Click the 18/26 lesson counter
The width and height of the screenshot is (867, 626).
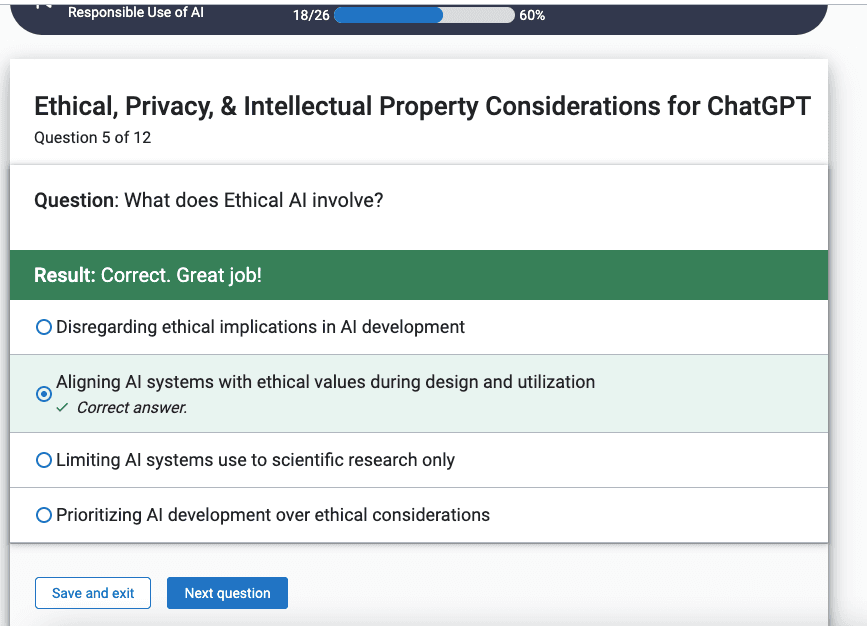[311, 15]
